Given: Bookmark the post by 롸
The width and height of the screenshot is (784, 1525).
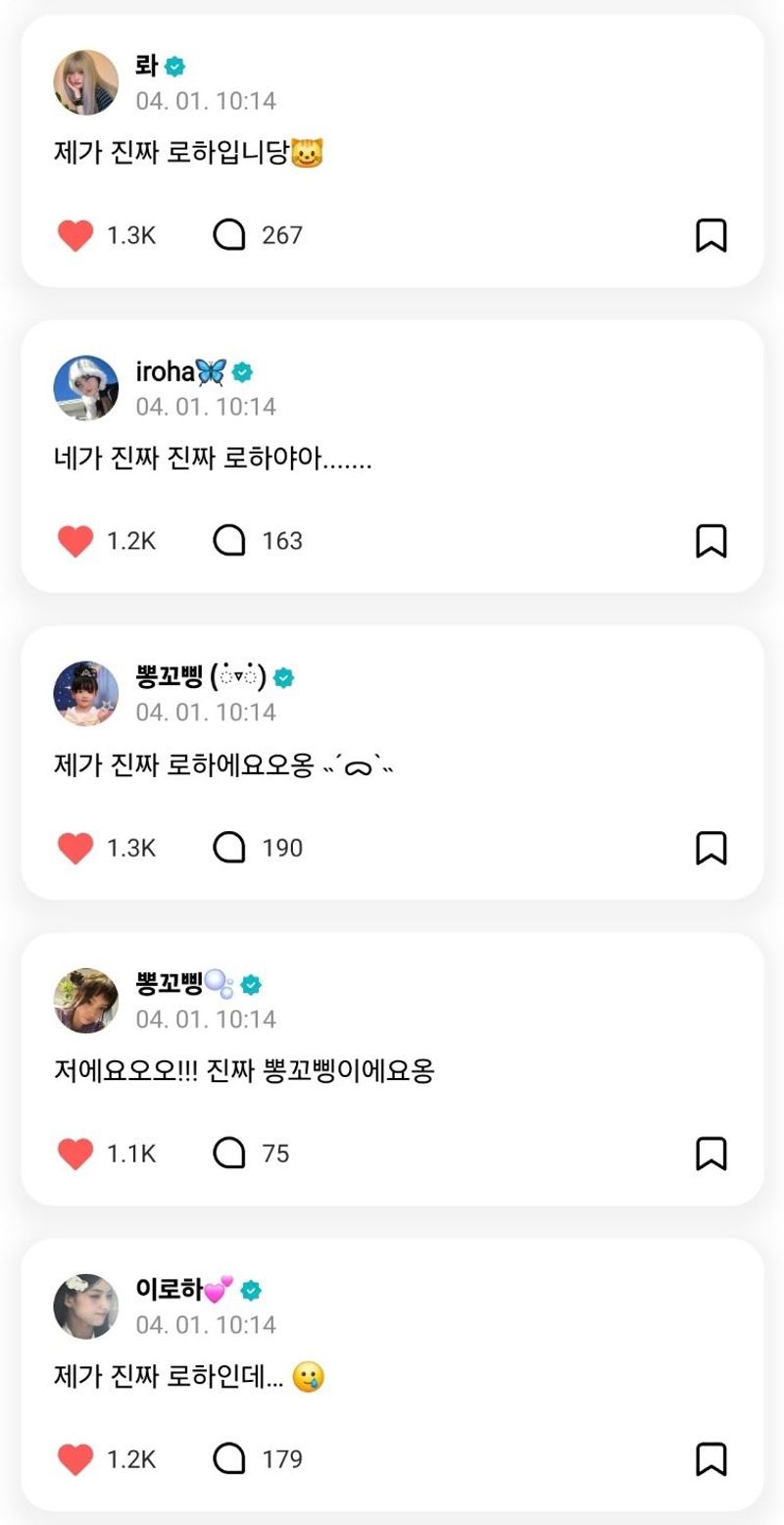Looking at the screenshot, I should coord(710,235).
